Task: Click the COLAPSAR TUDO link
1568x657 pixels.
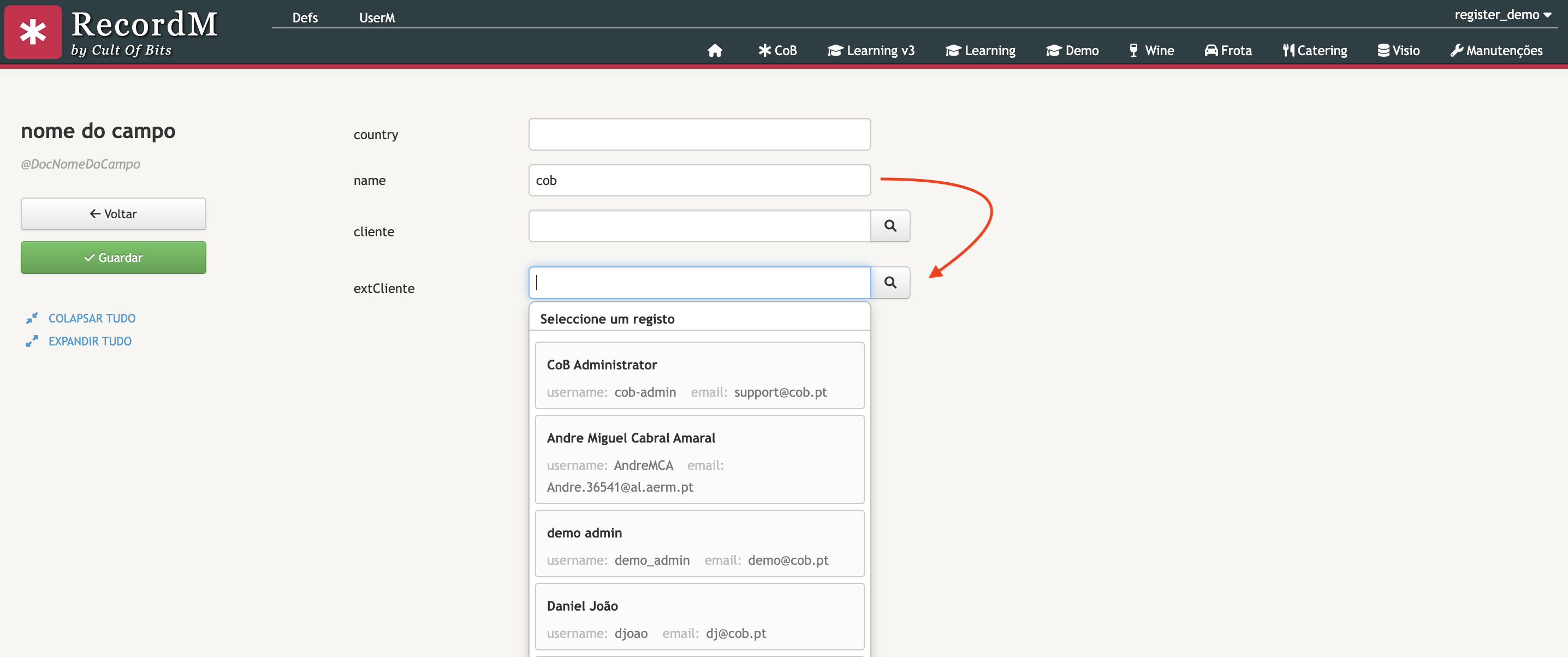Action: click(92, 318)
